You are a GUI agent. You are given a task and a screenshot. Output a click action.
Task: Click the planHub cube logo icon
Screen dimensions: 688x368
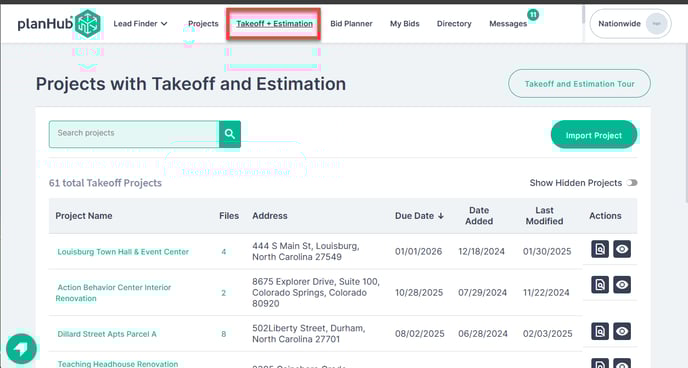(x=87, y=23)
